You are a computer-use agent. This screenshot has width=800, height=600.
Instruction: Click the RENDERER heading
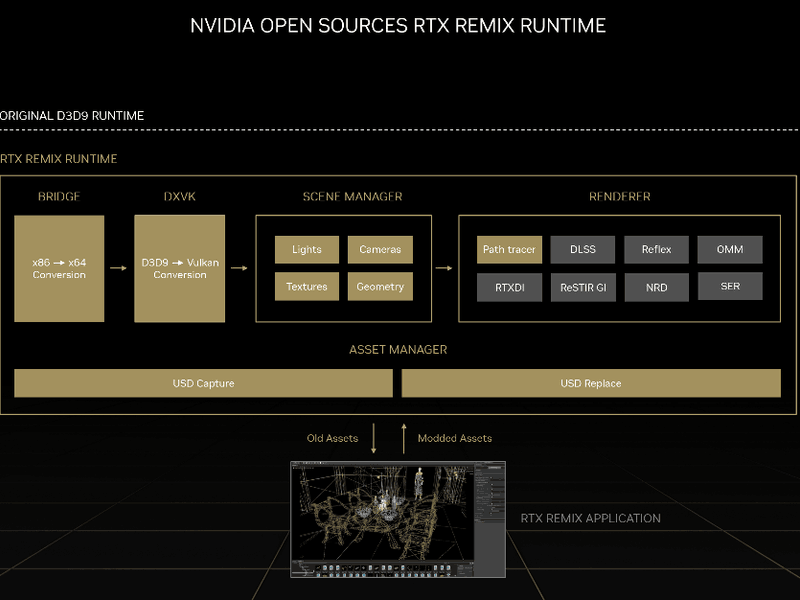619,196
